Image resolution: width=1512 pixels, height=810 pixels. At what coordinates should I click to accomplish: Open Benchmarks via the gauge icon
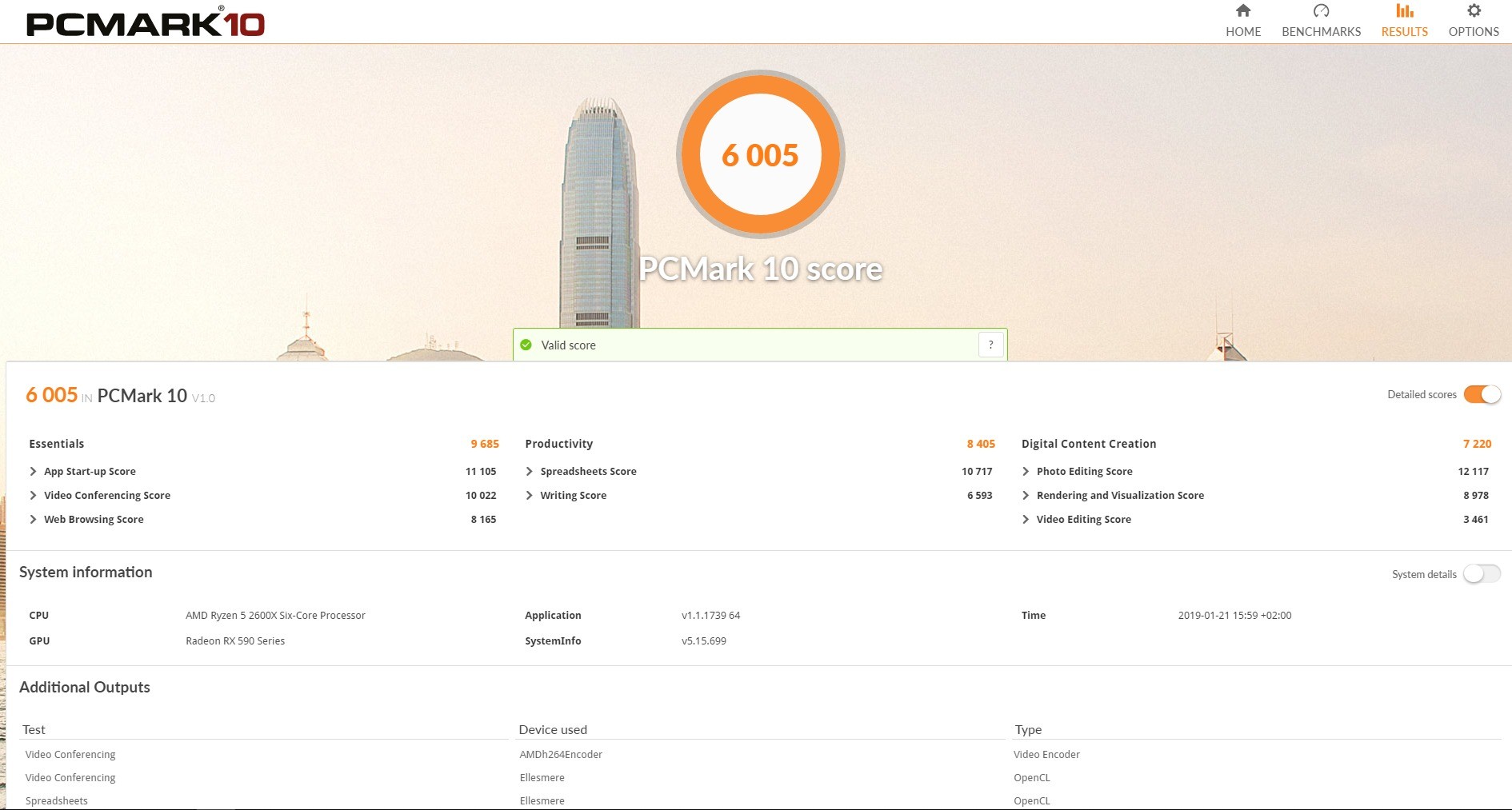click(x=1321, y=10)
